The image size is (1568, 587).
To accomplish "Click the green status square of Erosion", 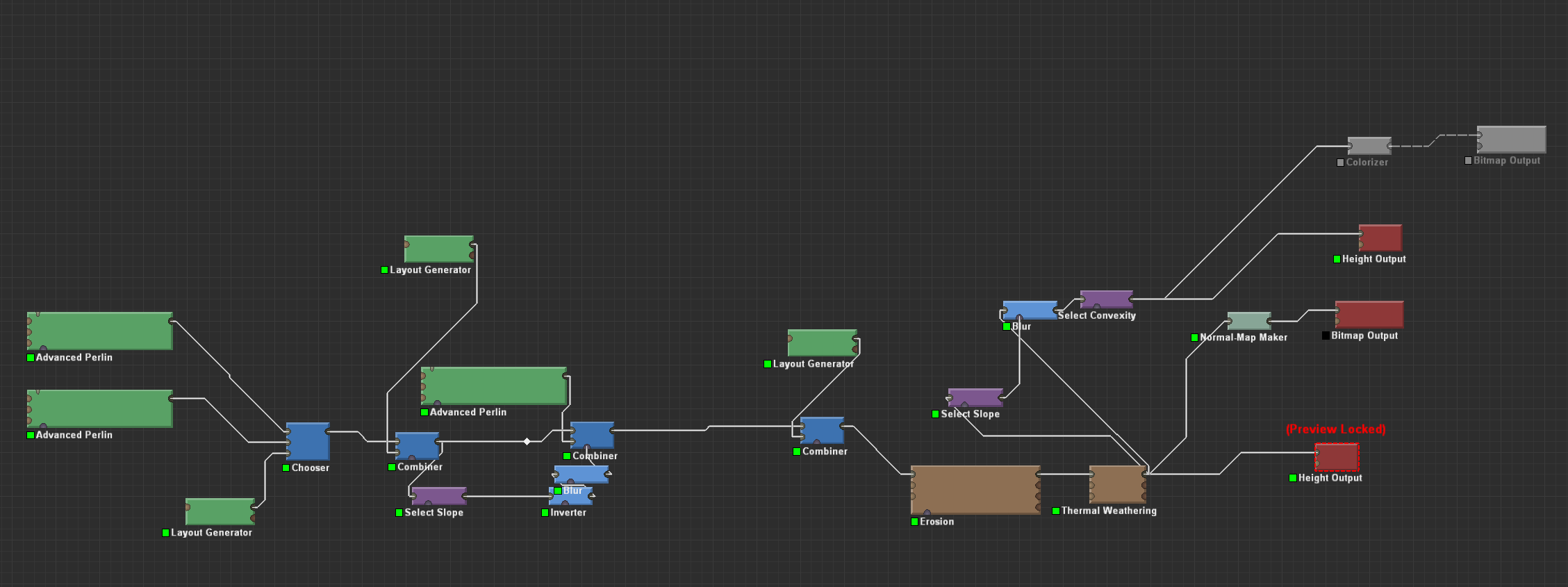I will 915,522.
